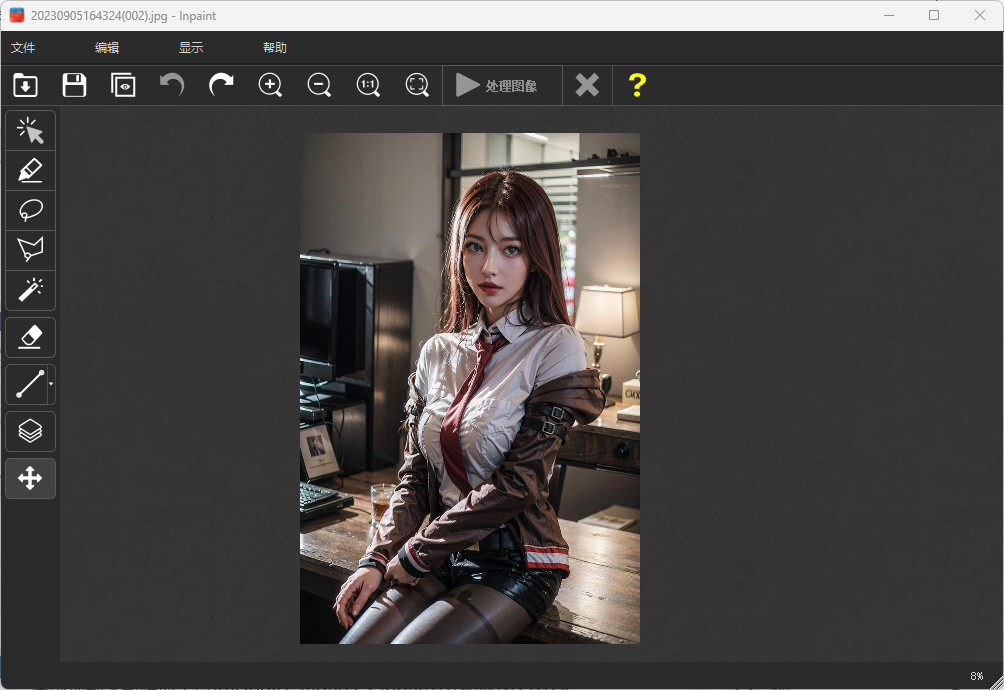Screen dimensions: 1004x690
Task: Open help with yellow question mark
Action: 637,85
